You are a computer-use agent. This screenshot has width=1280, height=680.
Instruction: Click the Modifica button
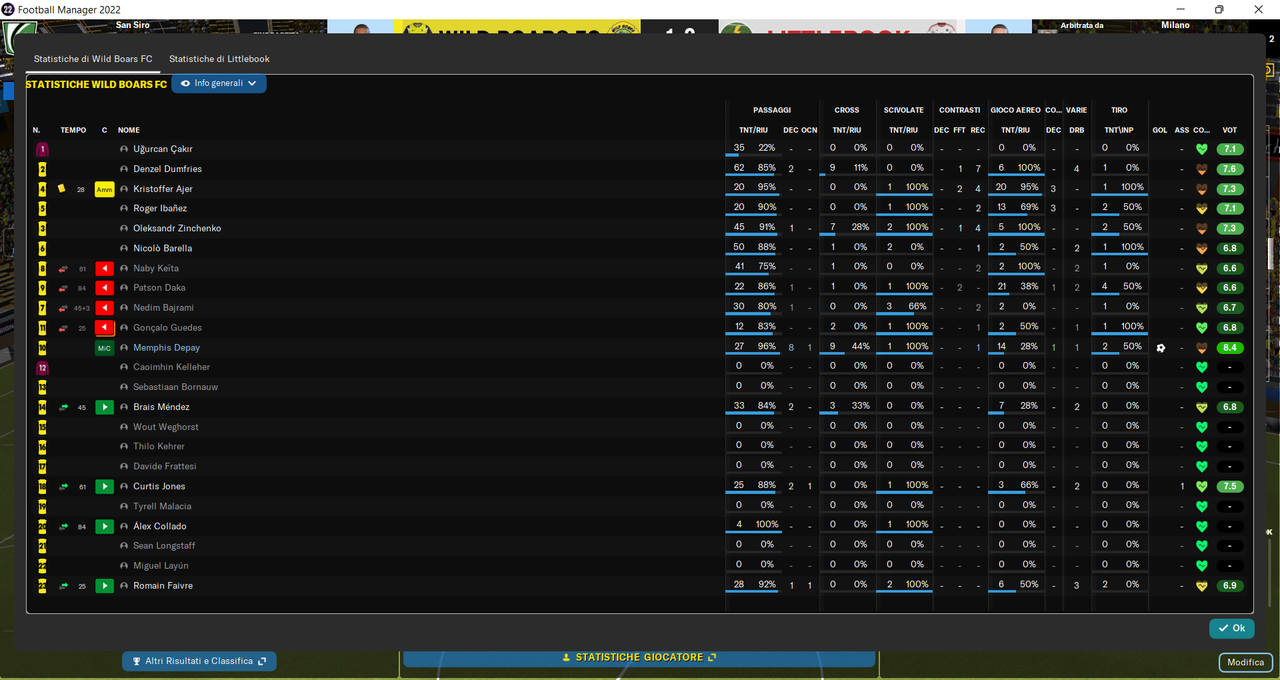pos(1245,662)
